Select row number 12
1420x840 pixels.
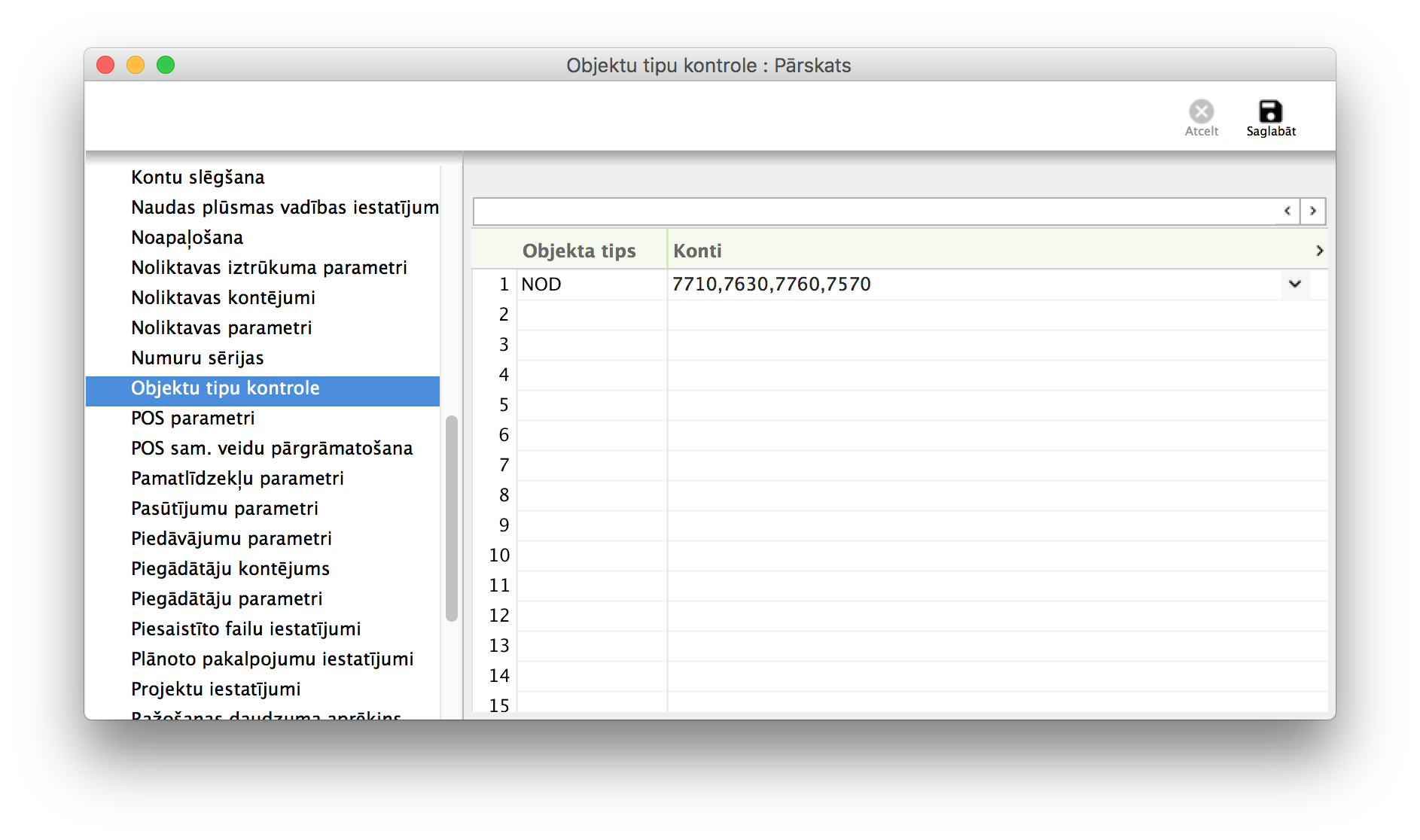(499, 616)
